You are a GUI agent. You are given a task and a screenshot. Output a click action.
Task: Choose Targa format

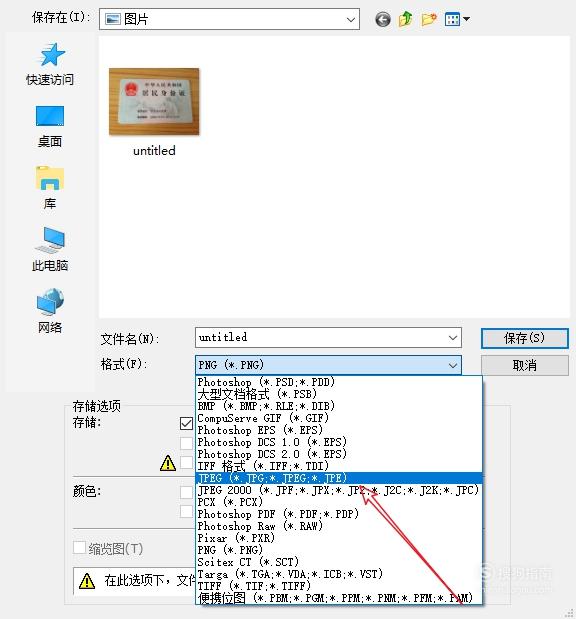pyautogui.click(x=339, y=574)
